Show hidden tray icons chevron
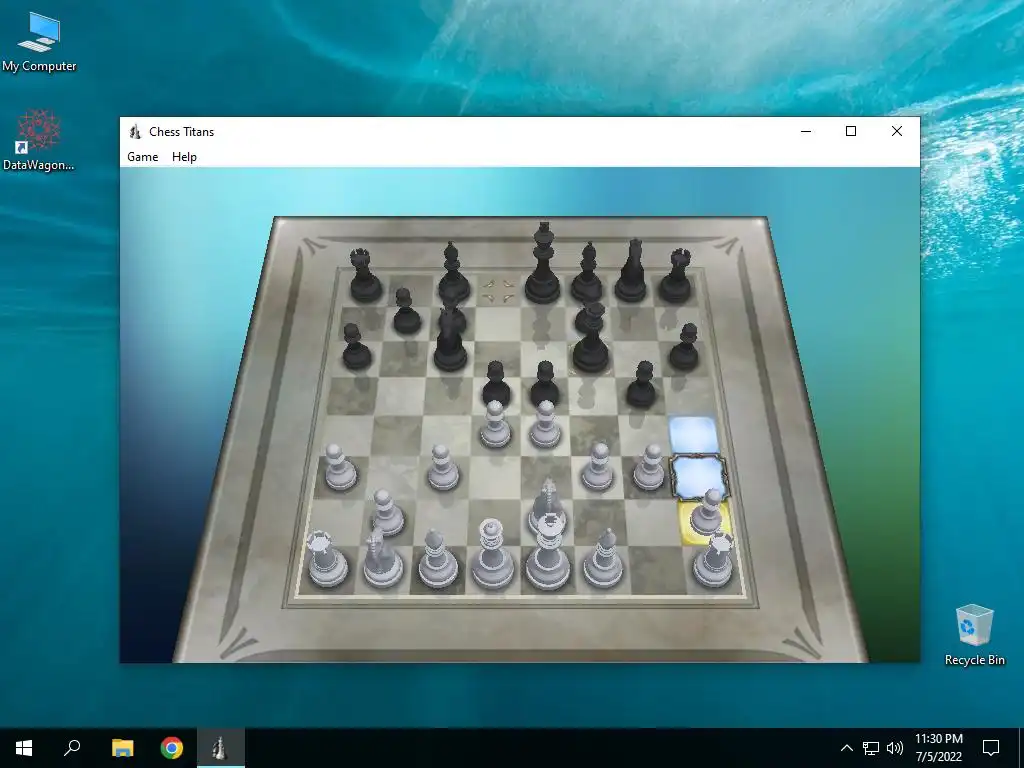This screenshot has width=1024, height=768. coord(846,748)
